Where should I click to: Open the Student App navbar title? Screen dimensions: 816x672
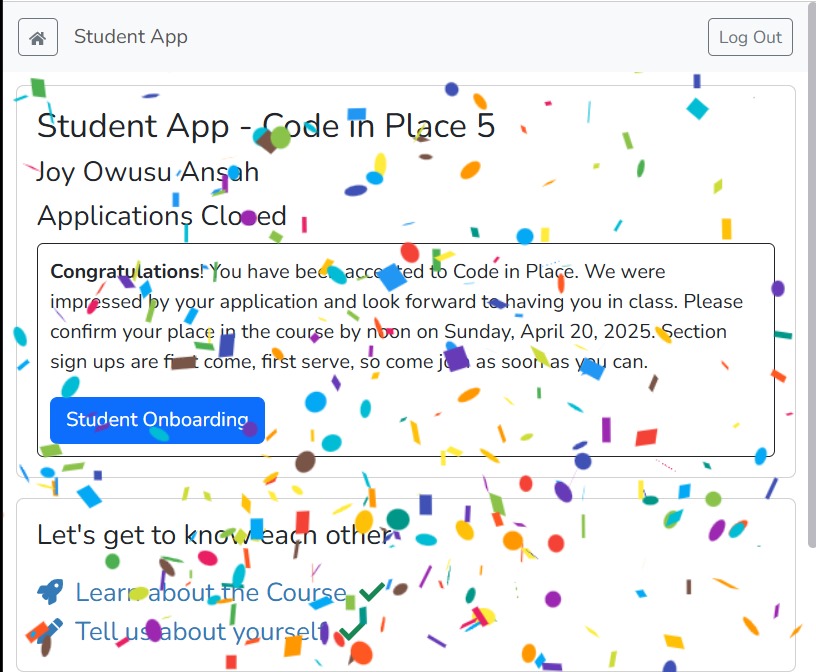pyautogui.click(x=131, y=37)
